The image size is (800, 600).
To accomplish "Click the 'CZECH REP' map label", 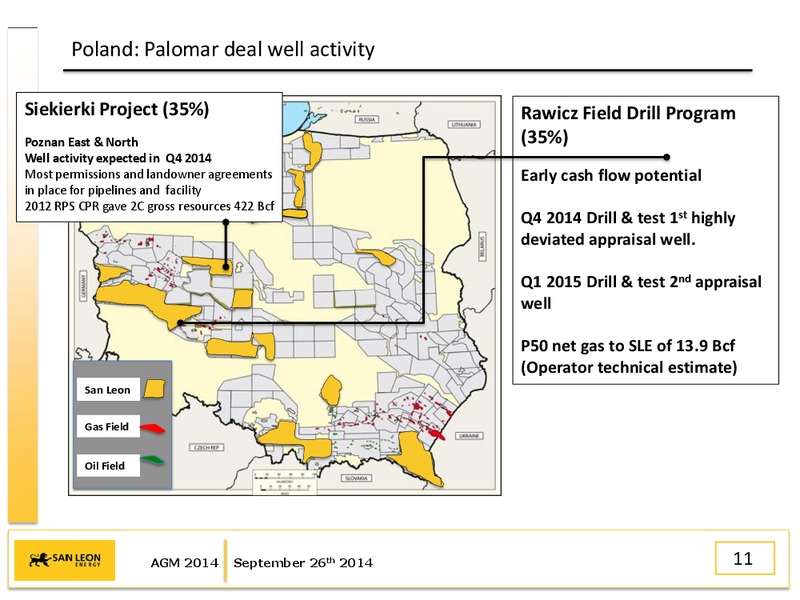I will point(206,447).
